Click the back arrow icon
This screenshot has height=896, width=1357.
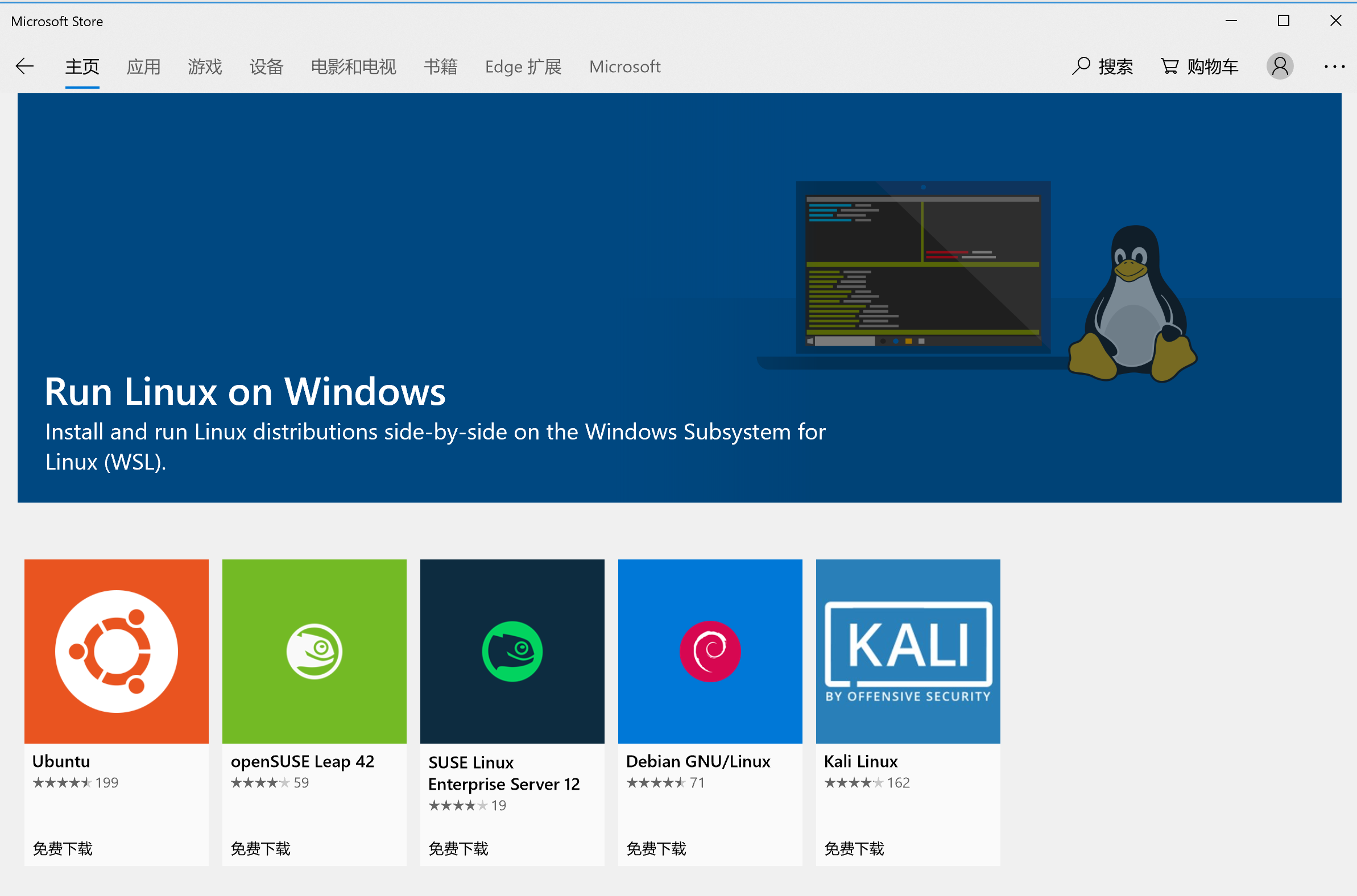(x=24, y=67)
